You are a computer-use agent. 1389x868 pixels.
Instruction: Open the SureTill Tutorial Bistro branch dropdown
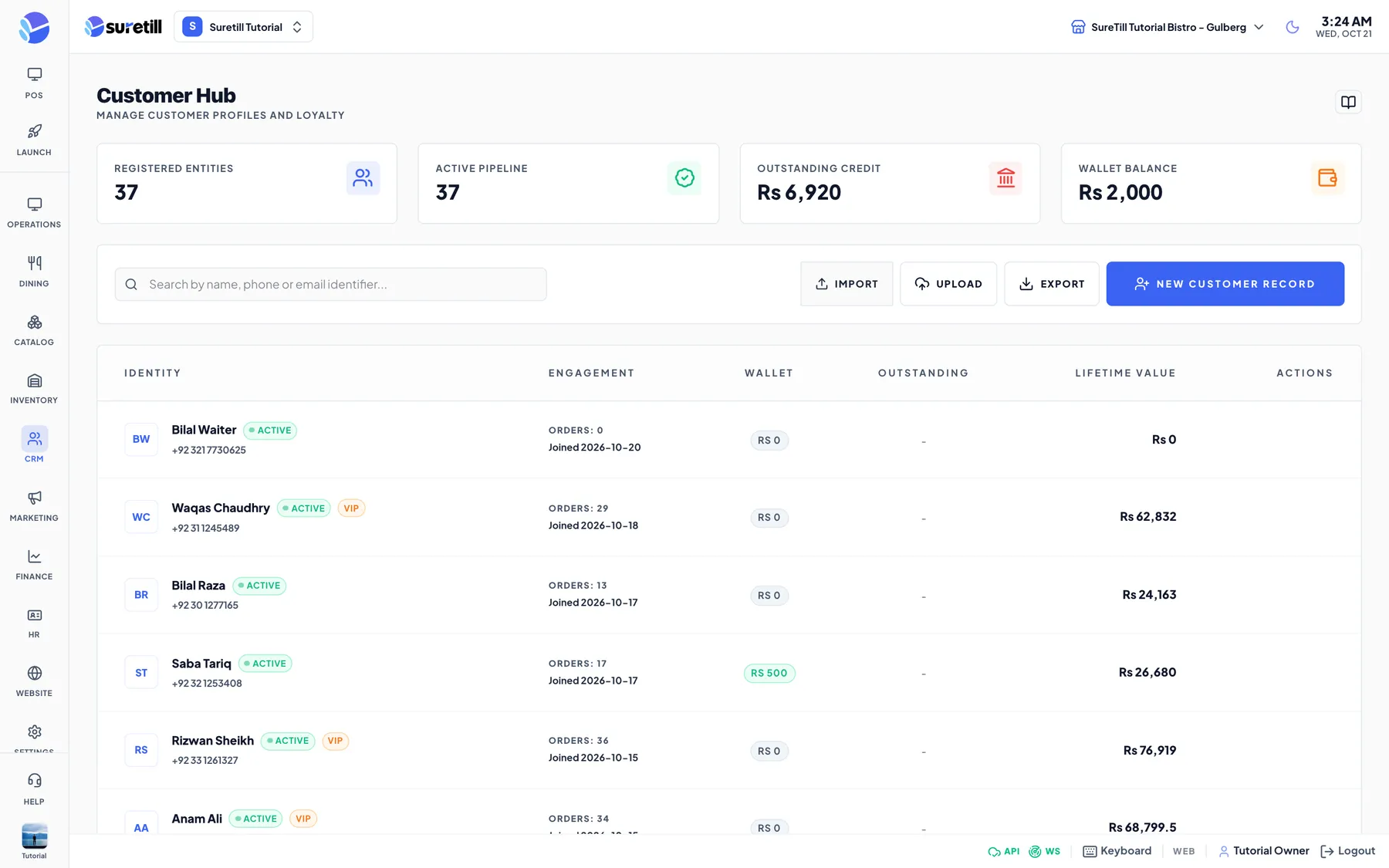(x=1168, y=27)
